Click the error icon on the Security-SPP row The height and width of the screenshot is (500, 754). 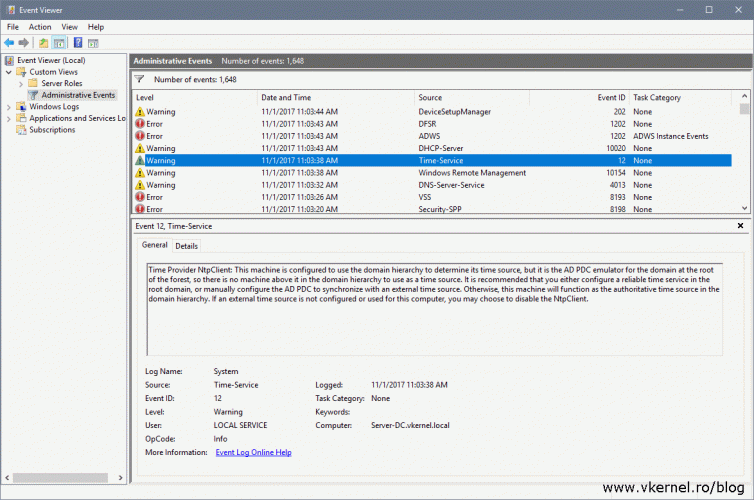click(x=140, y=209)
